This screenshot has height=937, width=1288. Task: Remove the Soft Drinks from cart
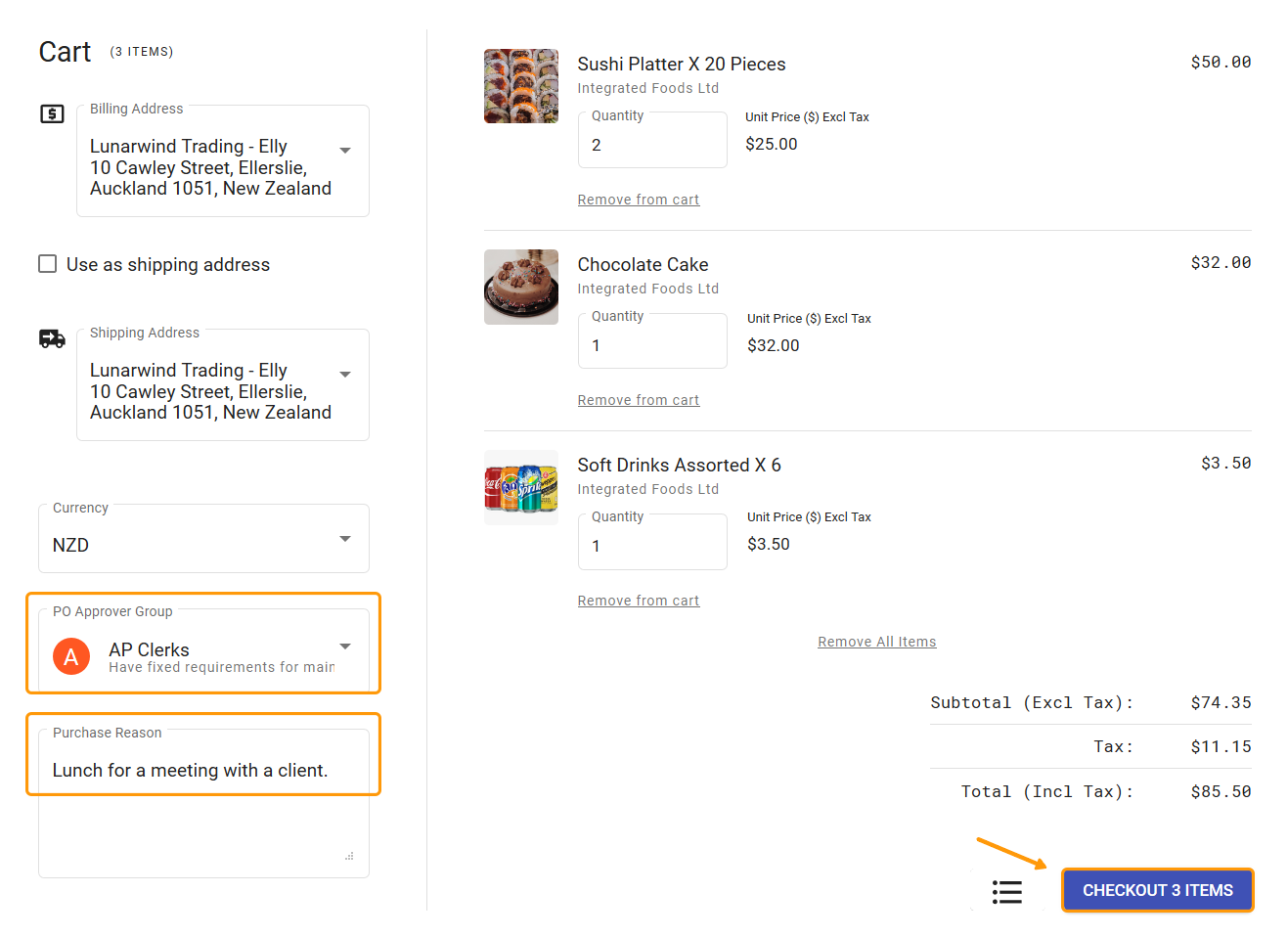tap(638, 600)
